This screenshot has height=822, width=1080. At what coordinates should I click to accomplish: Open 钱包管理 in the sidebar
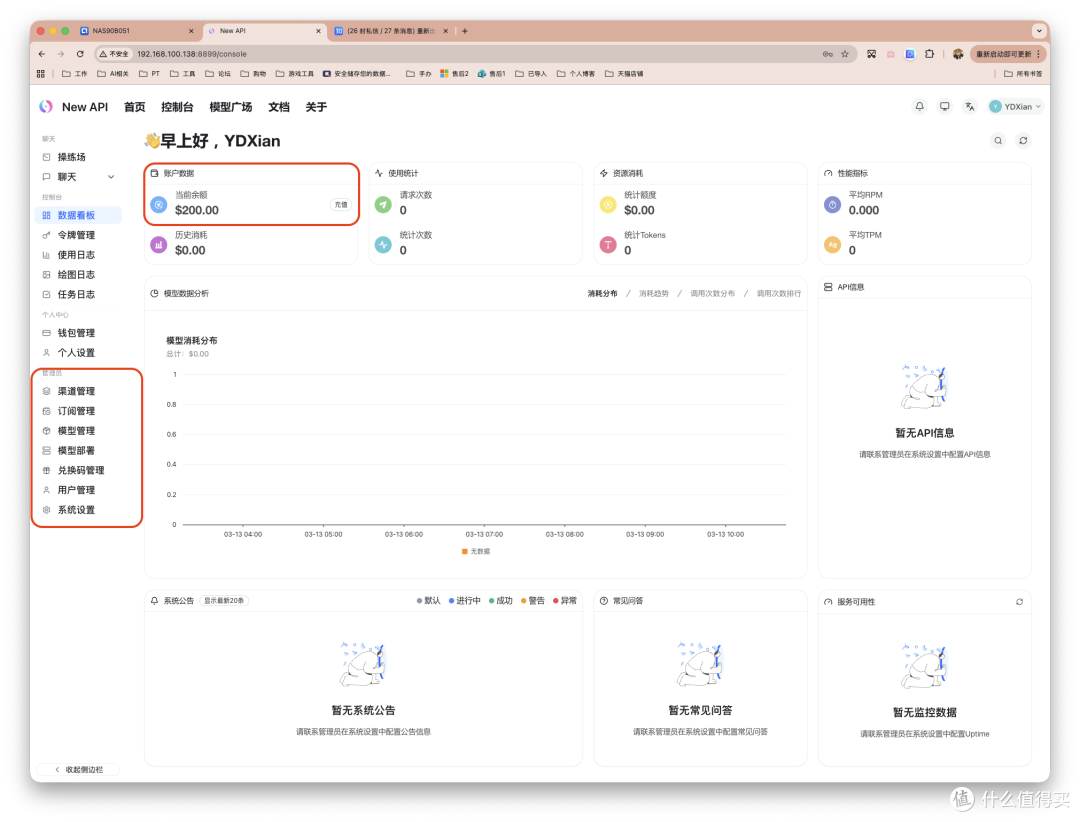click(78, 333)
